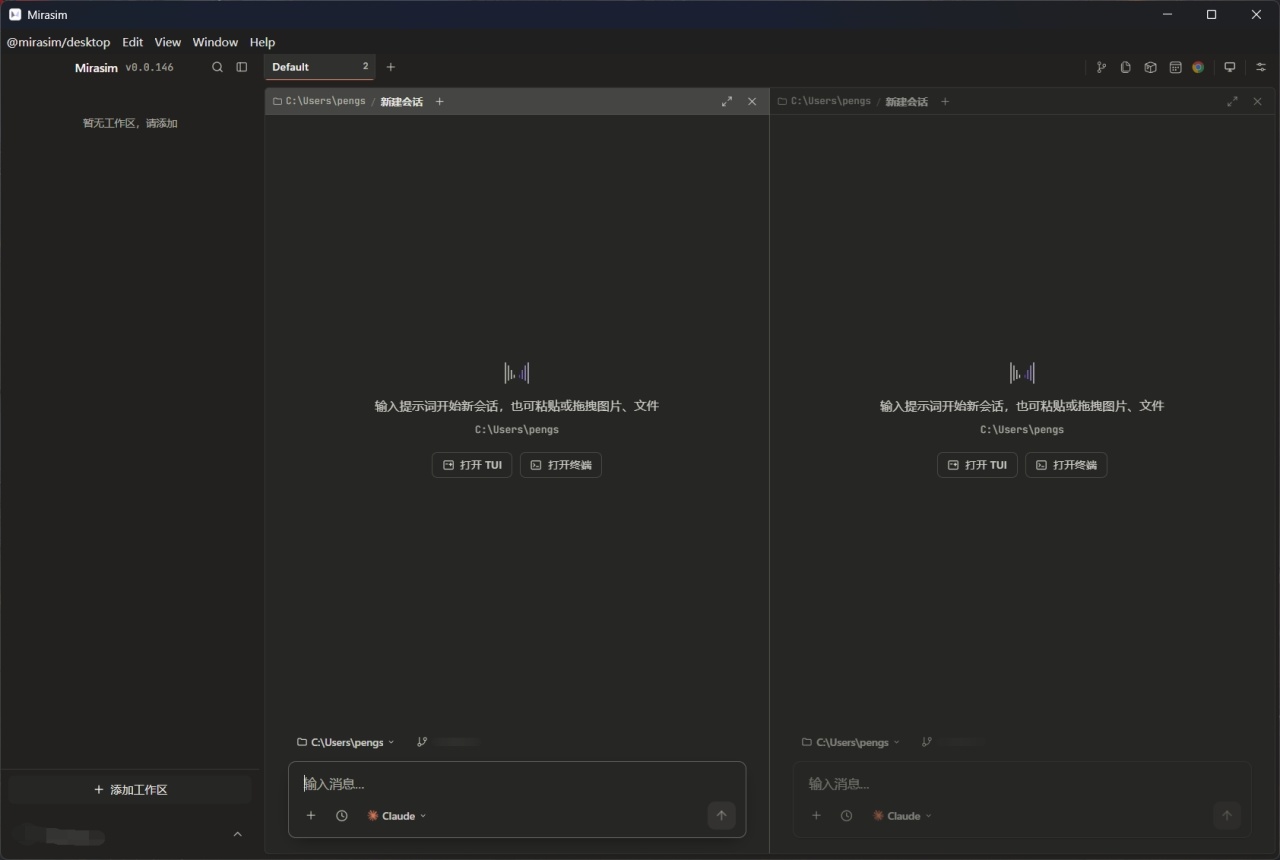Click the attachment plus icon in right message box
This screenshot has height=860, width=1280.
pyautogui.click(x=816, y=816)
